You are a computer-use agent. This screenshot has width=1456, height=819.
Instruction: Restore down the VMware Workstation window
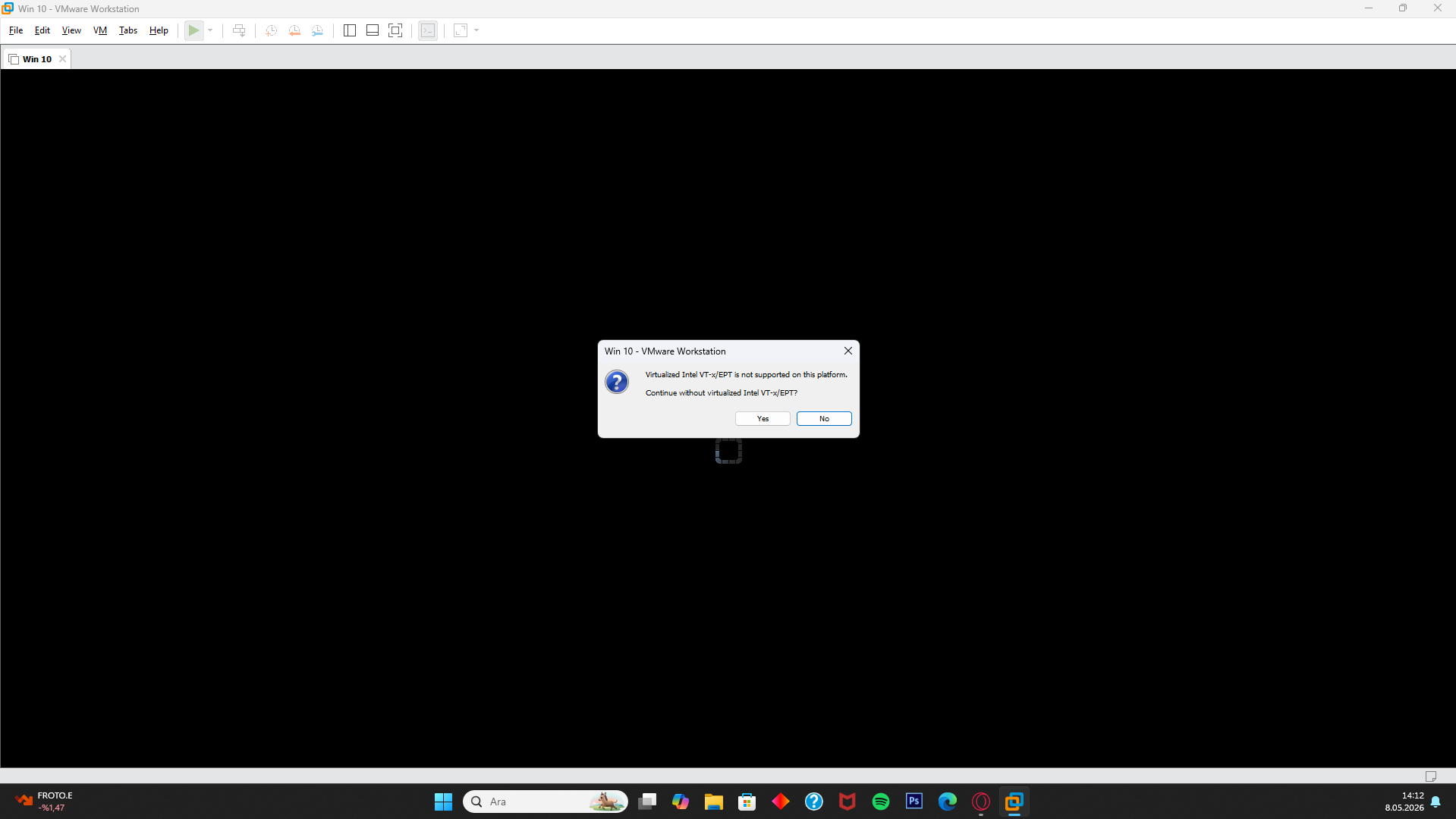point(1403,8)
